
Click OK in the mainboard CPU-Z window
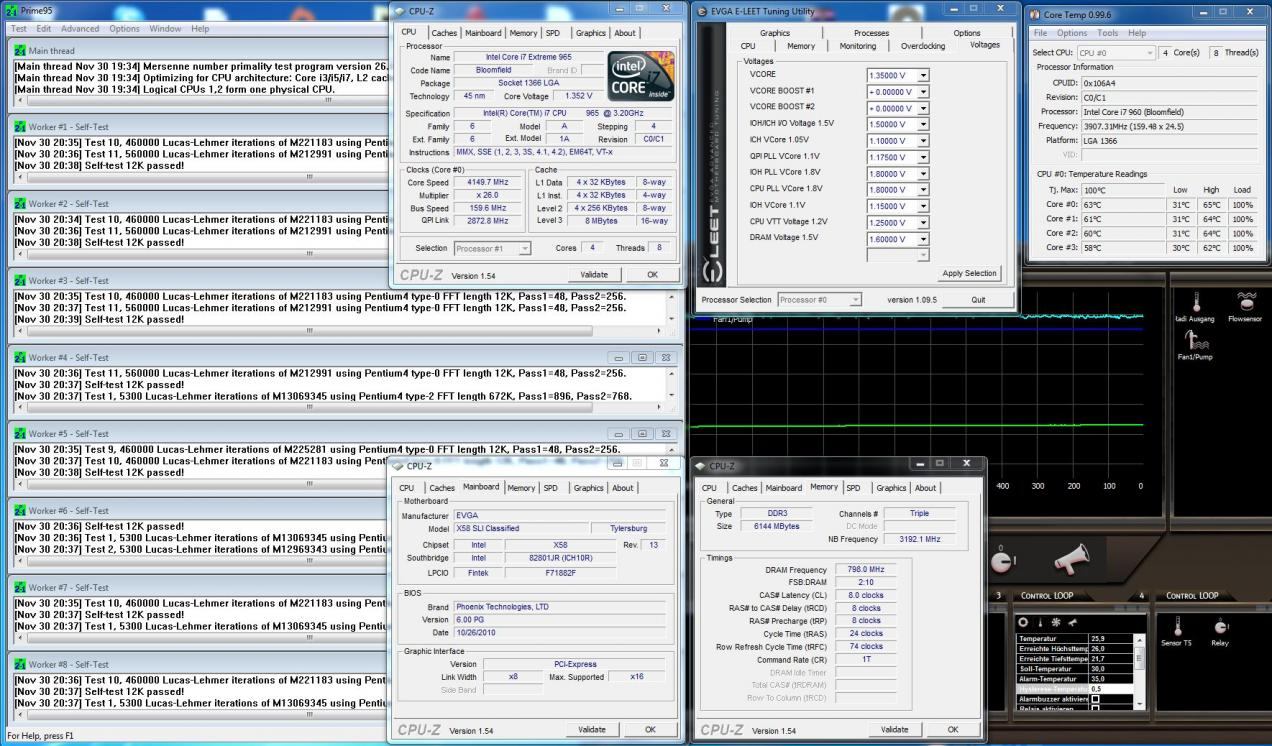tap(651, 729)
